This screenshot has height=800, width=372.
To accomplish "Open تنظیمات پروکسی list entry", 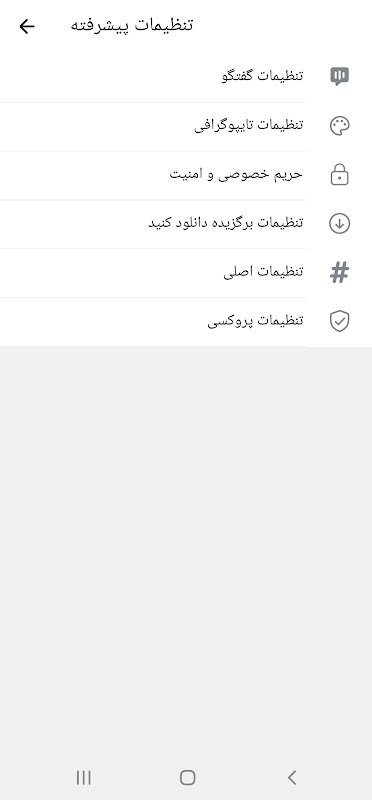I will click(186, 321).
